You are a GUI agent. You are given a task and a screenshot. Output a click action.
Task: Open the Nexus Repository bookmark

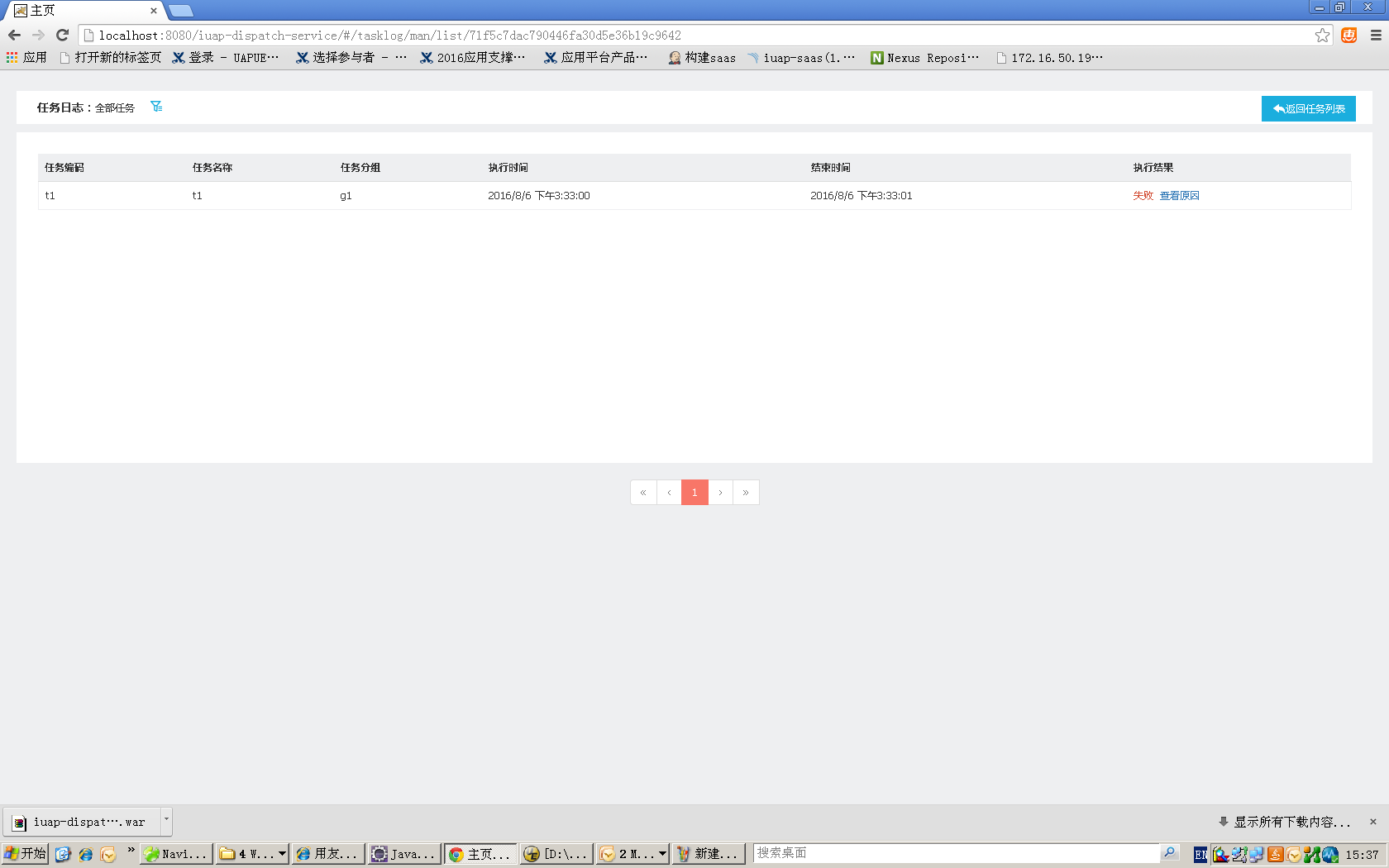coord(924,57)
